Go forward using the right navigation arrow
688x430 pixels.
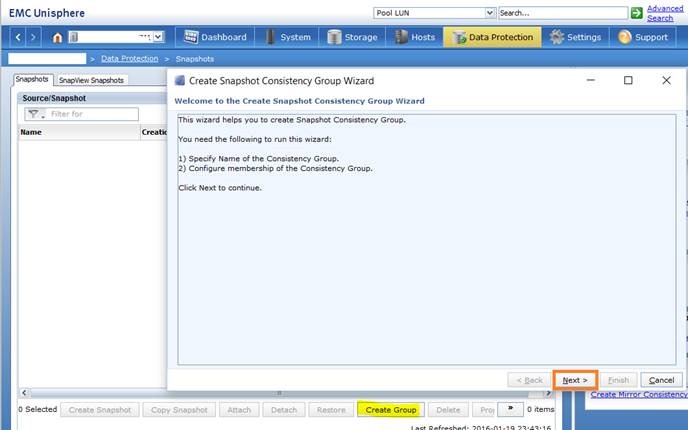33,37
